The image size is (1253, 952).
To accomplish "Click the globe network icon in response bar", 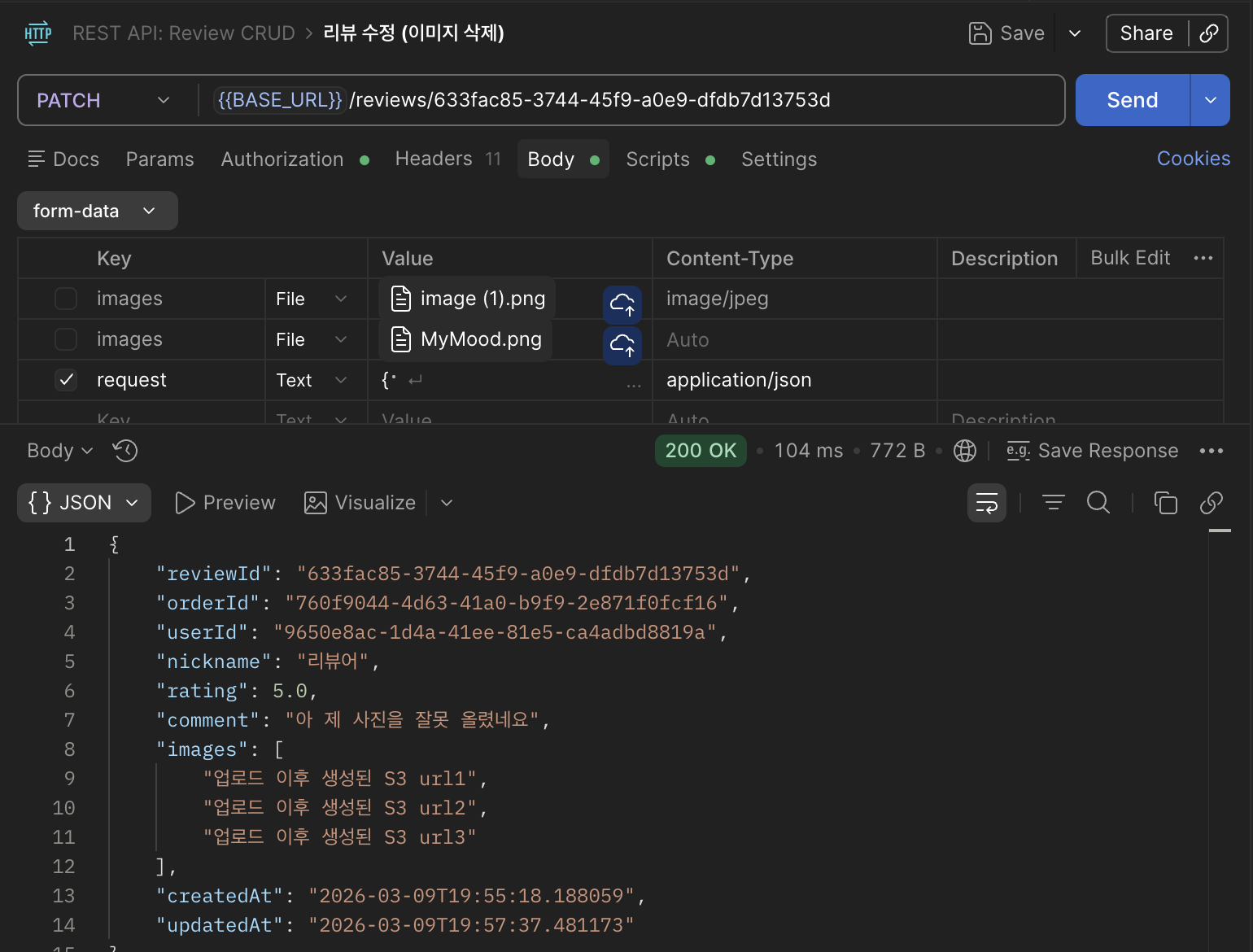I will pos(965,451).
